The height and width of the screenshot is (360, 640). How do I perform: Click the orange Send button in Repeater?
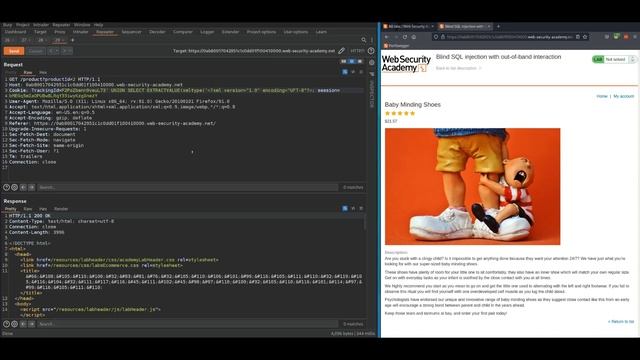(14, 51)
